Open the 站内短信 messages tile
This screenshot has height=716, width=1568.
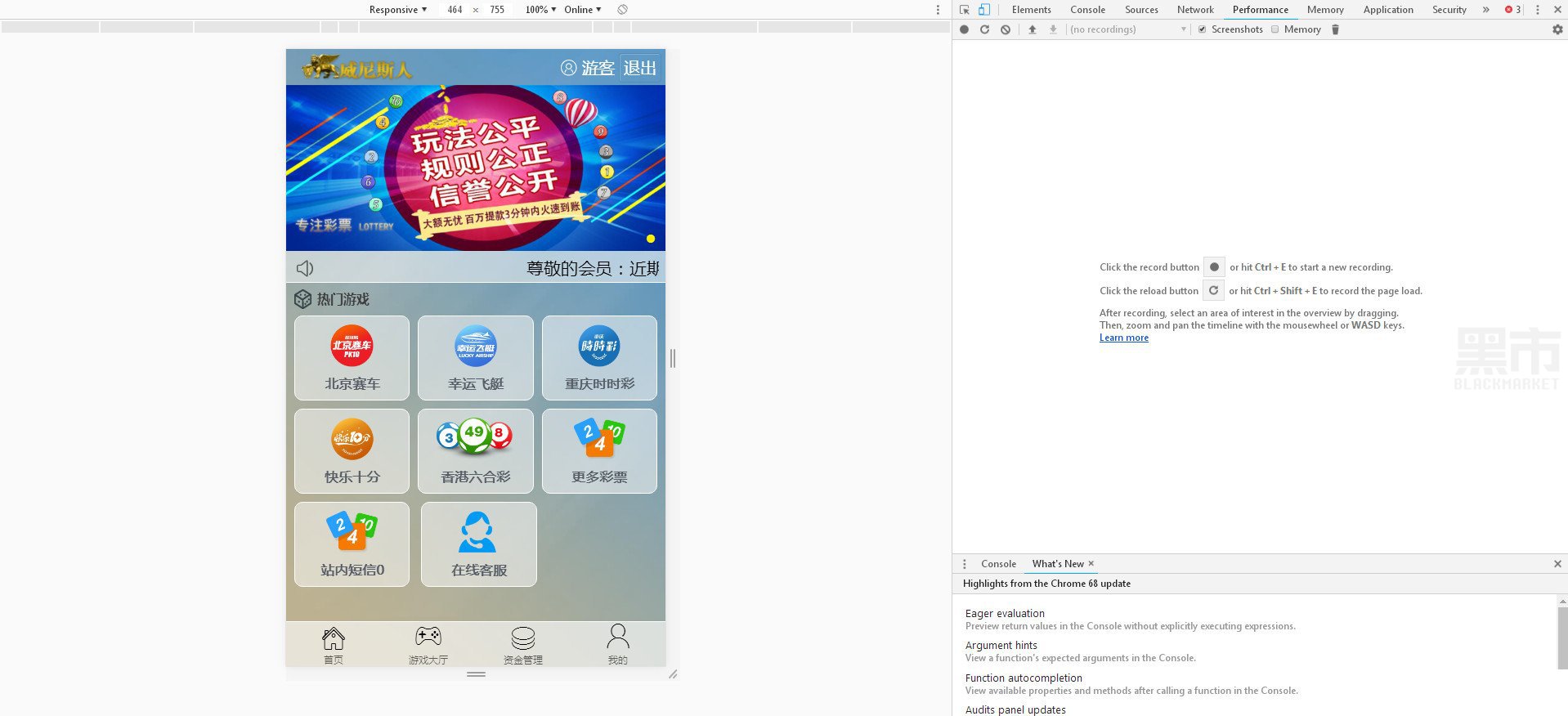(x=352, y=544)
